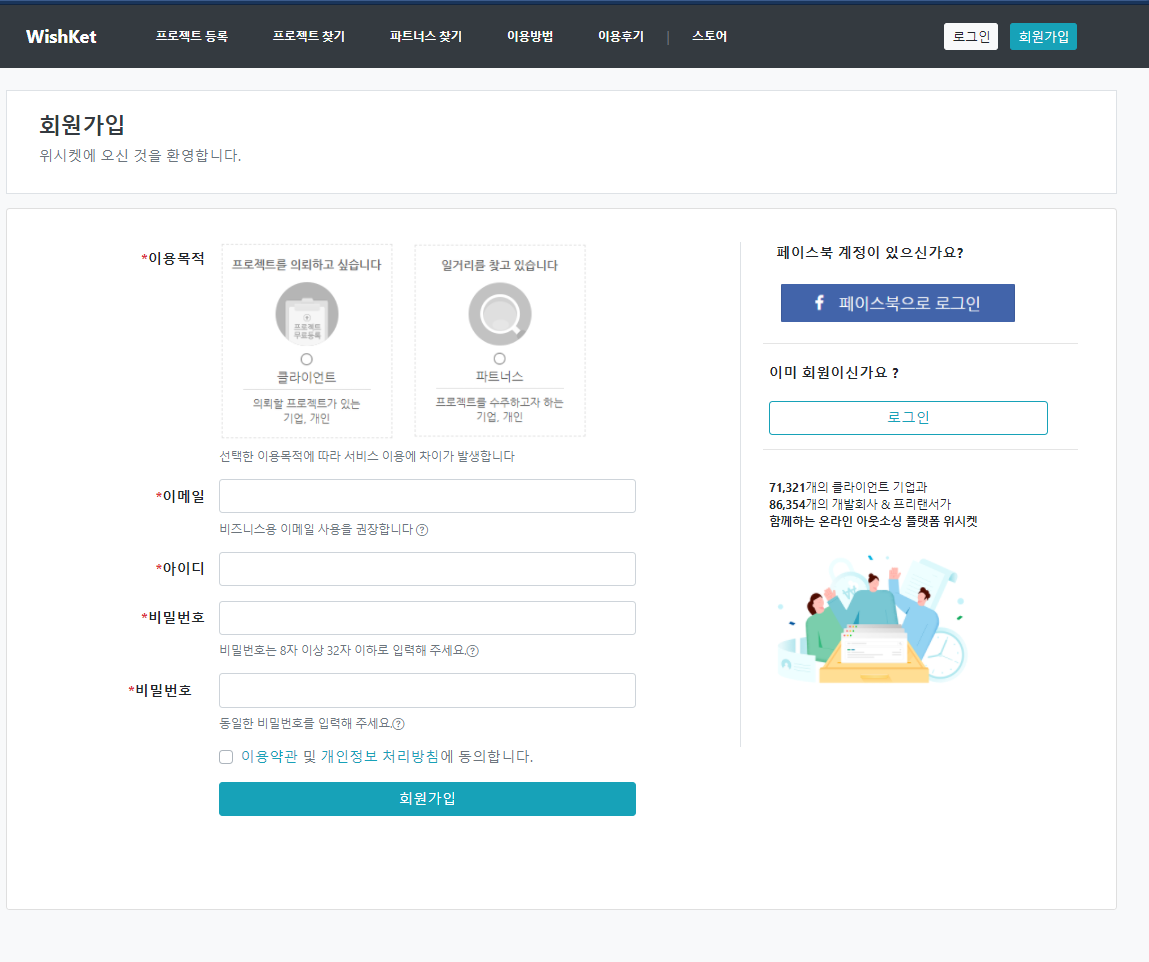Screen dimensions: 1149x962
Task: Open 프로젝트 찾기 menu
Action: click(x=309, y=36)
